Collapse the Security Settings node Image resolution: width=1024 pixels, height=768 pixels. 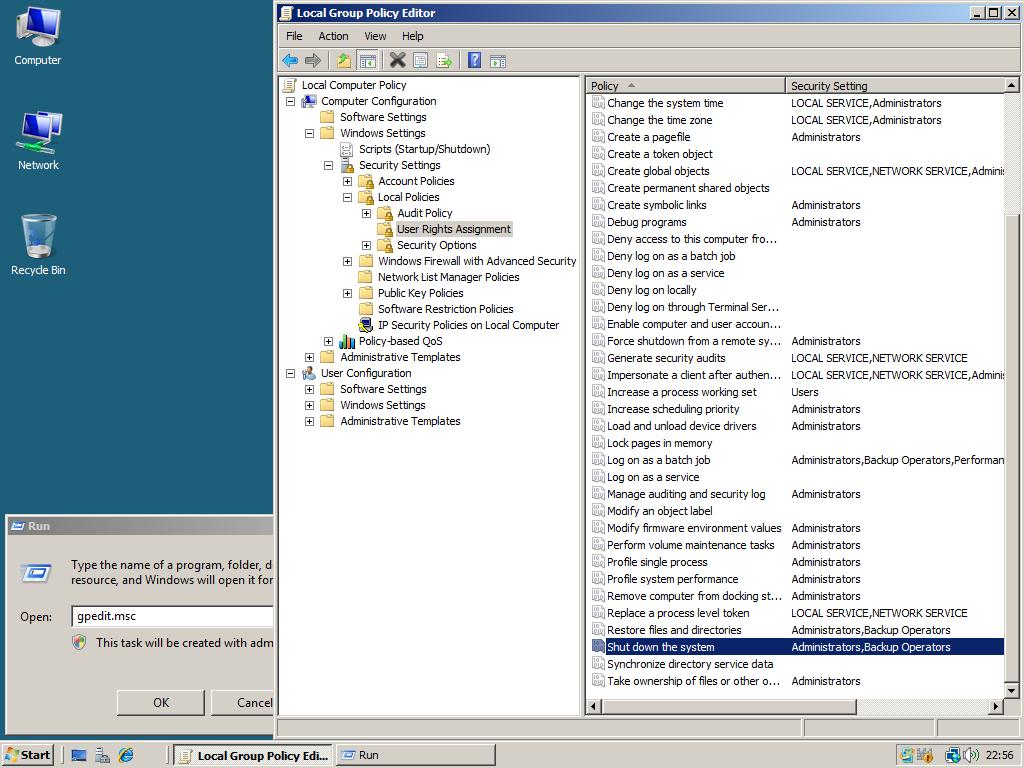[x=328, y=165]
